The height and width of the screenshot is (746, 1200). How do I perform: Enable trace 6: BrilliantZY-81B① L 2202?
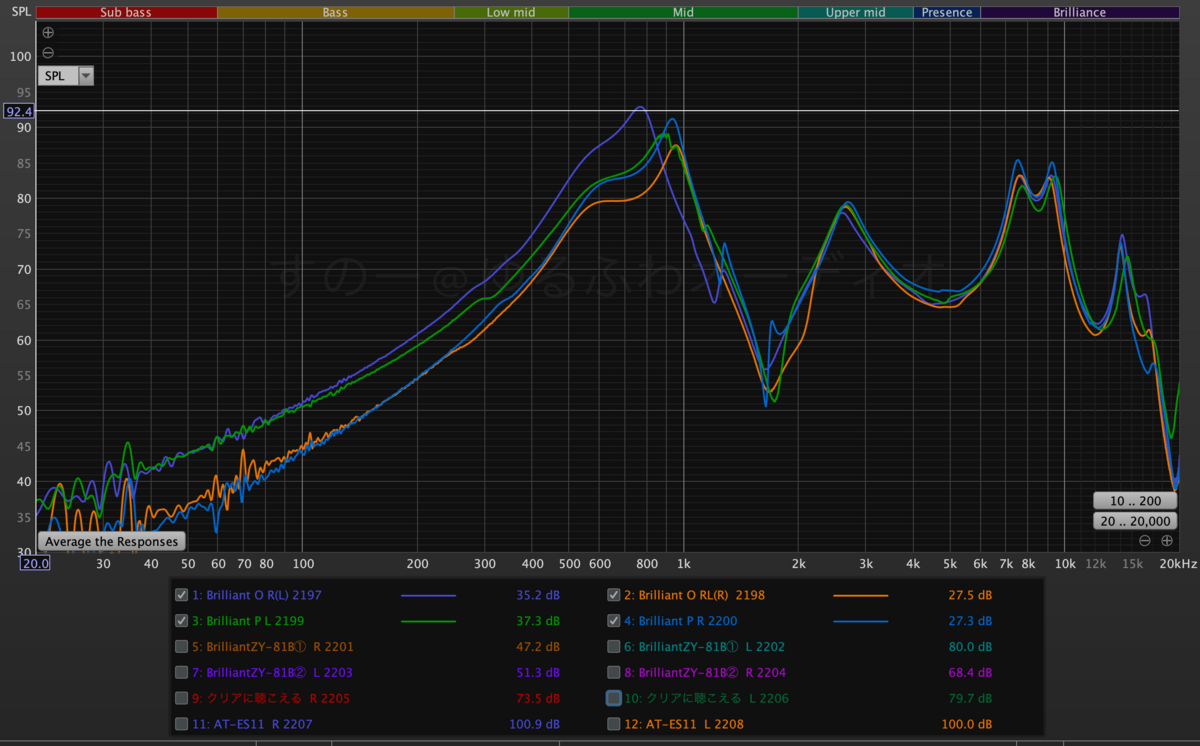[x=613, y=646]
